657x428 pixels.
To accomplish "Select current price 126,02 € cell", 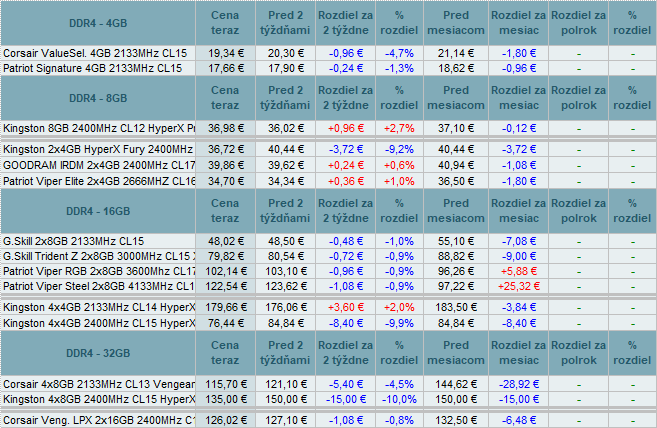I will click(x=225, y=420).
